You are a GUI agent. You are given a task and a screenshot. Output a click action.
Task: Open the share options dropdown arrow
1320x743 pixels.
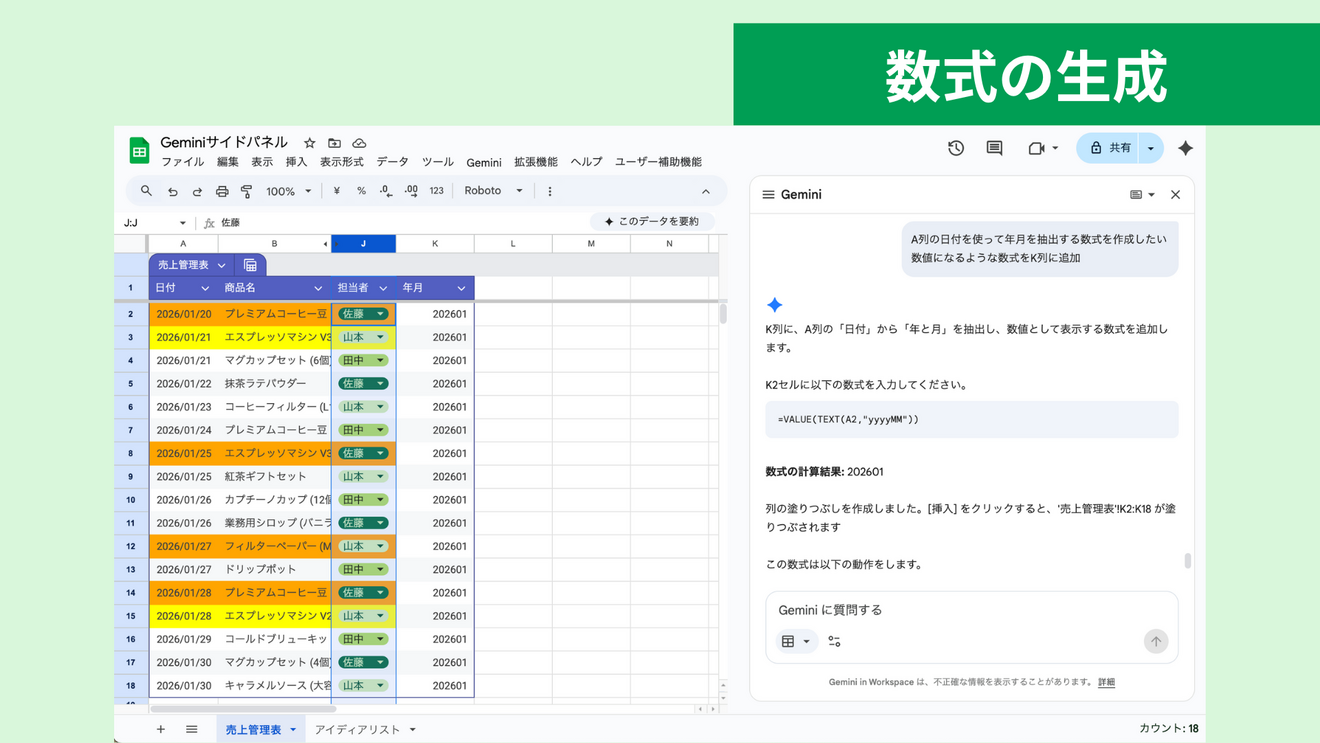coord(1151,148)
